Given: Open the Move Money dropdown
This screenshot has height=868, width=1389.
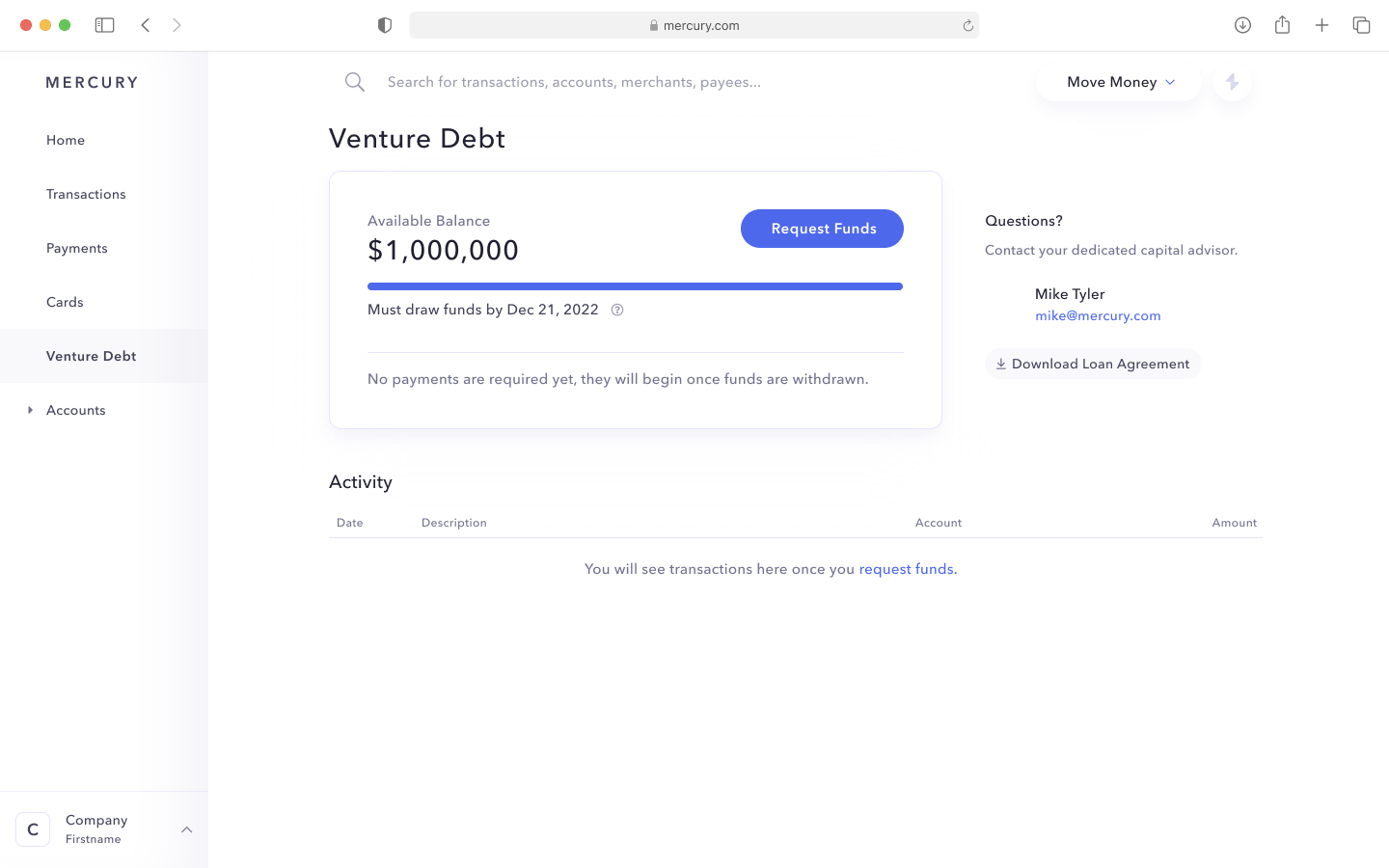Looking at the screenshot, I should 1119,82.
